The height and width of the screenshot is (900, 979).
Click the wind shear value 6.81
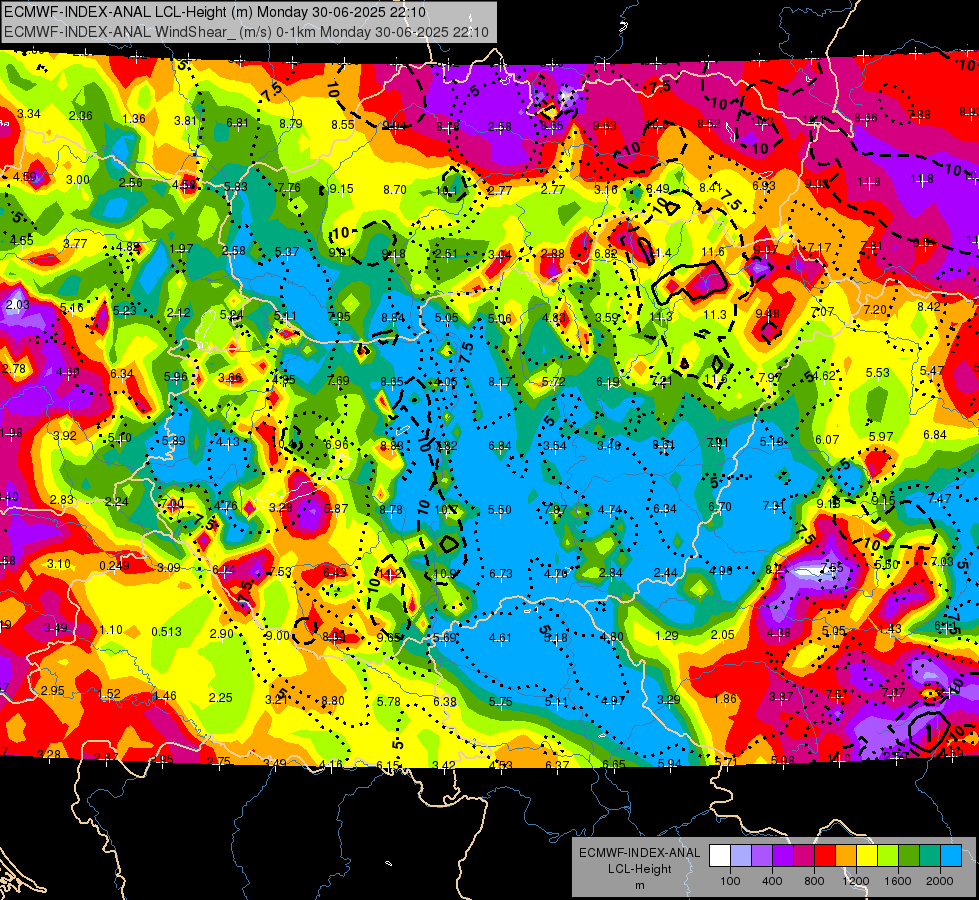coord(237,123)
